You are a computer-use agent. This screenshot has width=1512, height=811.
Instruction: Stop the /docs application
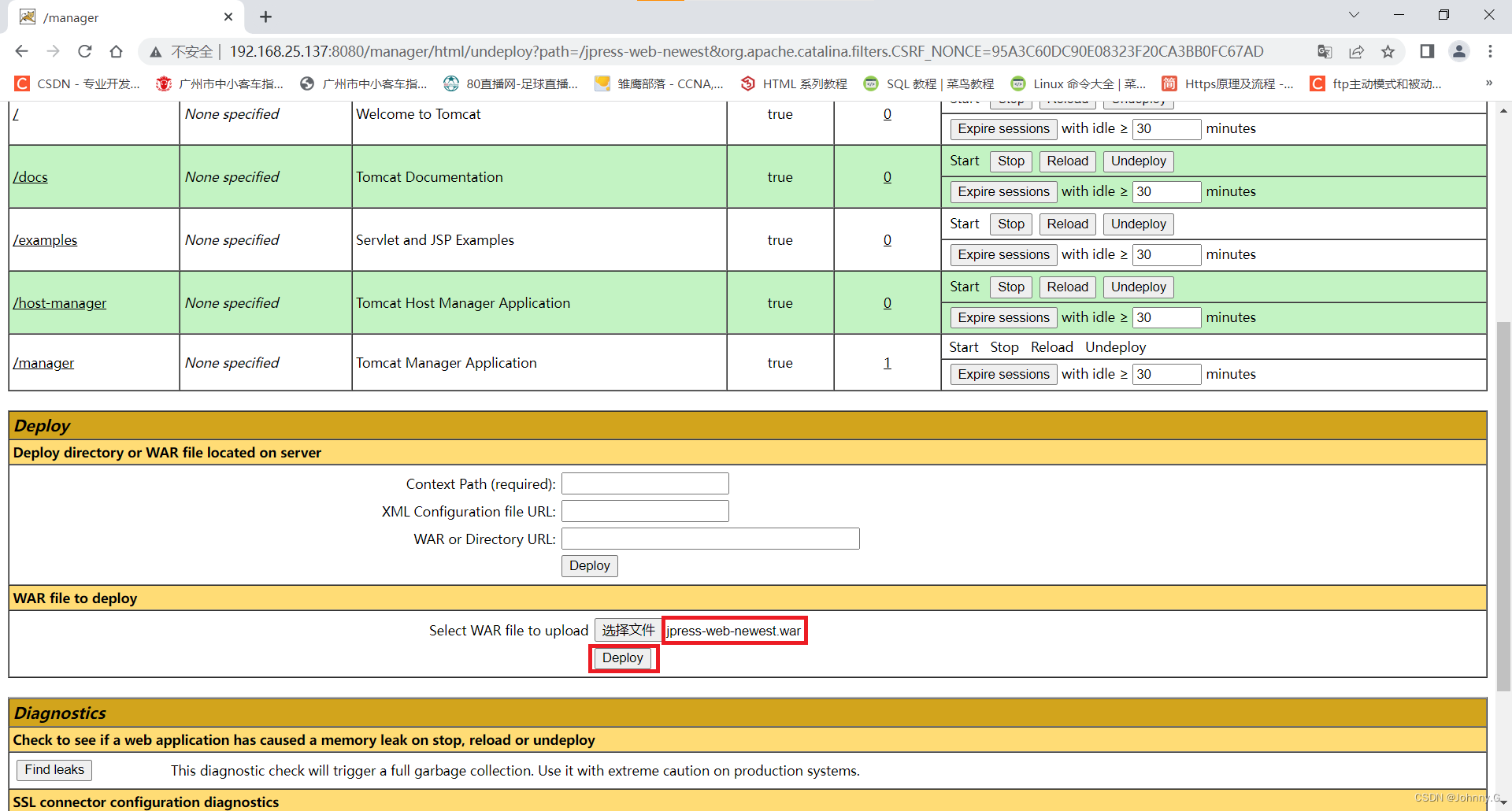pyautogui.click(x=1011, y=161)
